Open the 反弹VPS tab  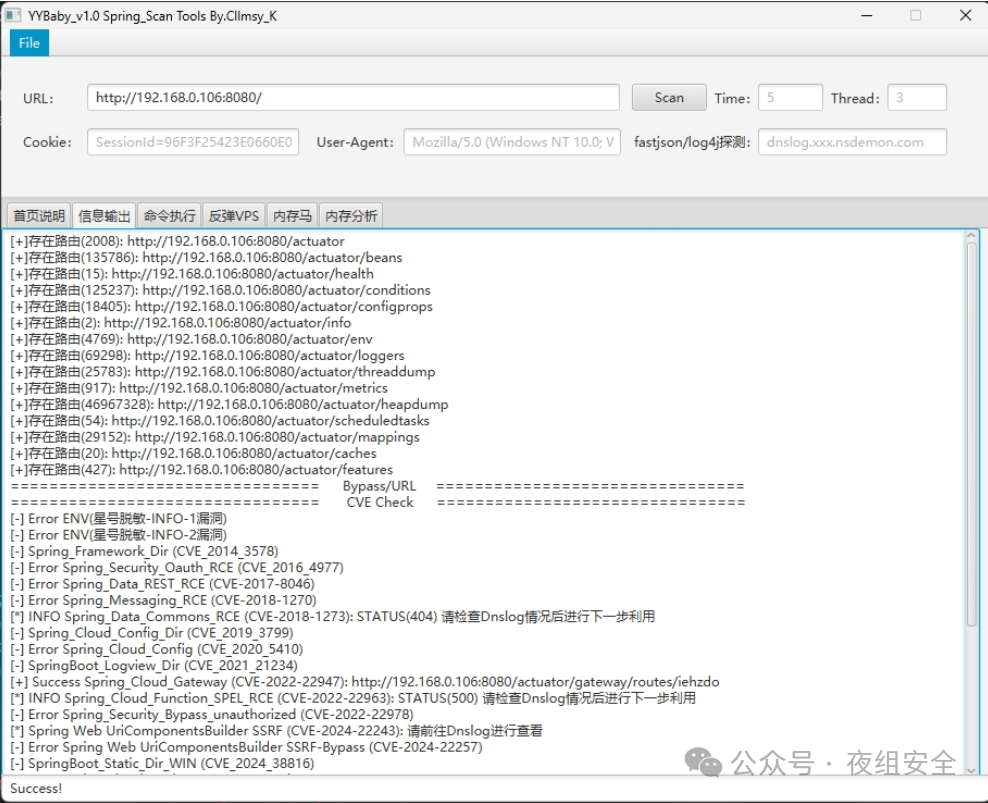pyautogui.click(x=234, y=216)
